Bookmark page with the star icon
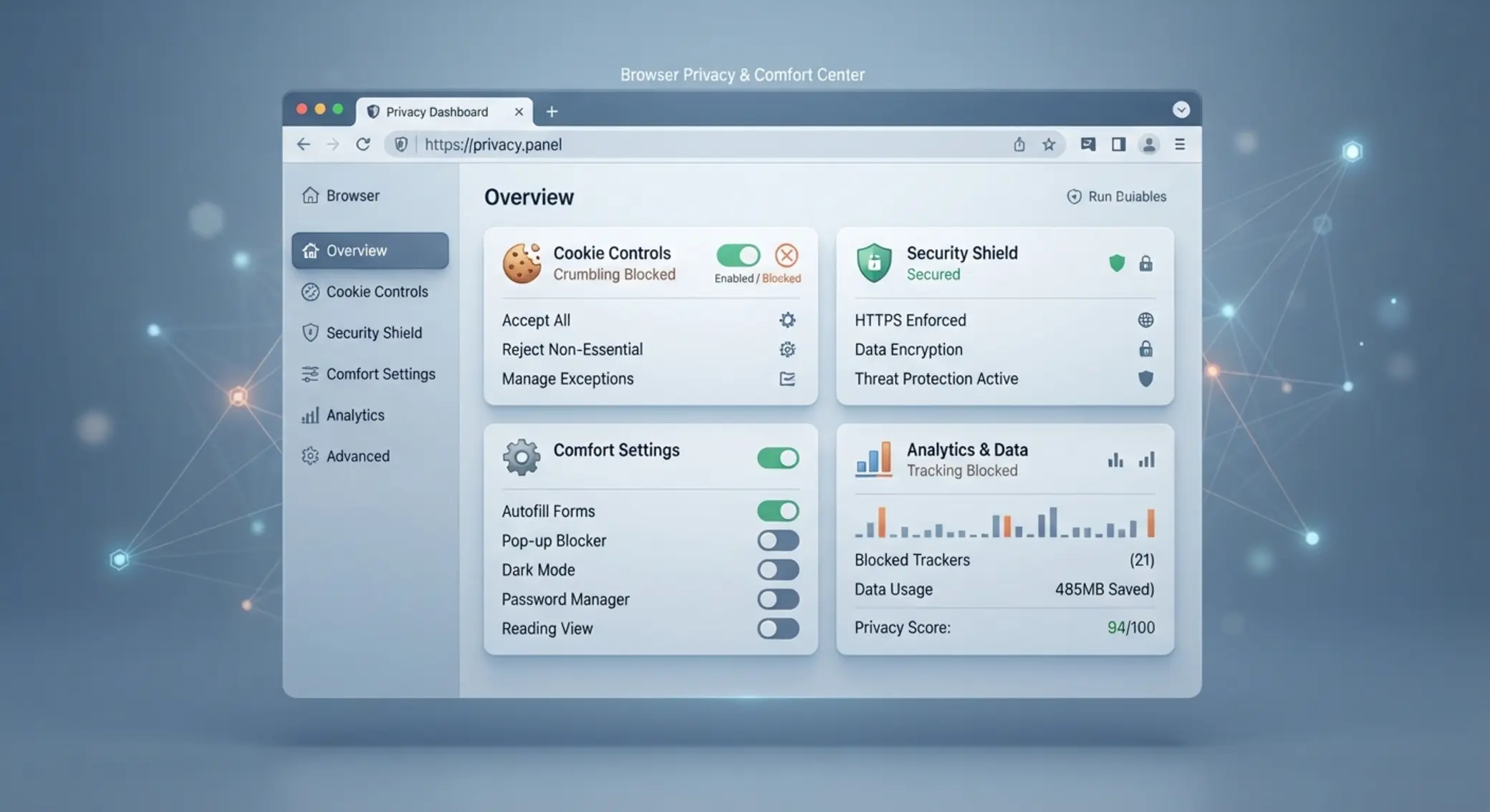The height and width of the screenshot is (812, 1490). coord(1049,145)
